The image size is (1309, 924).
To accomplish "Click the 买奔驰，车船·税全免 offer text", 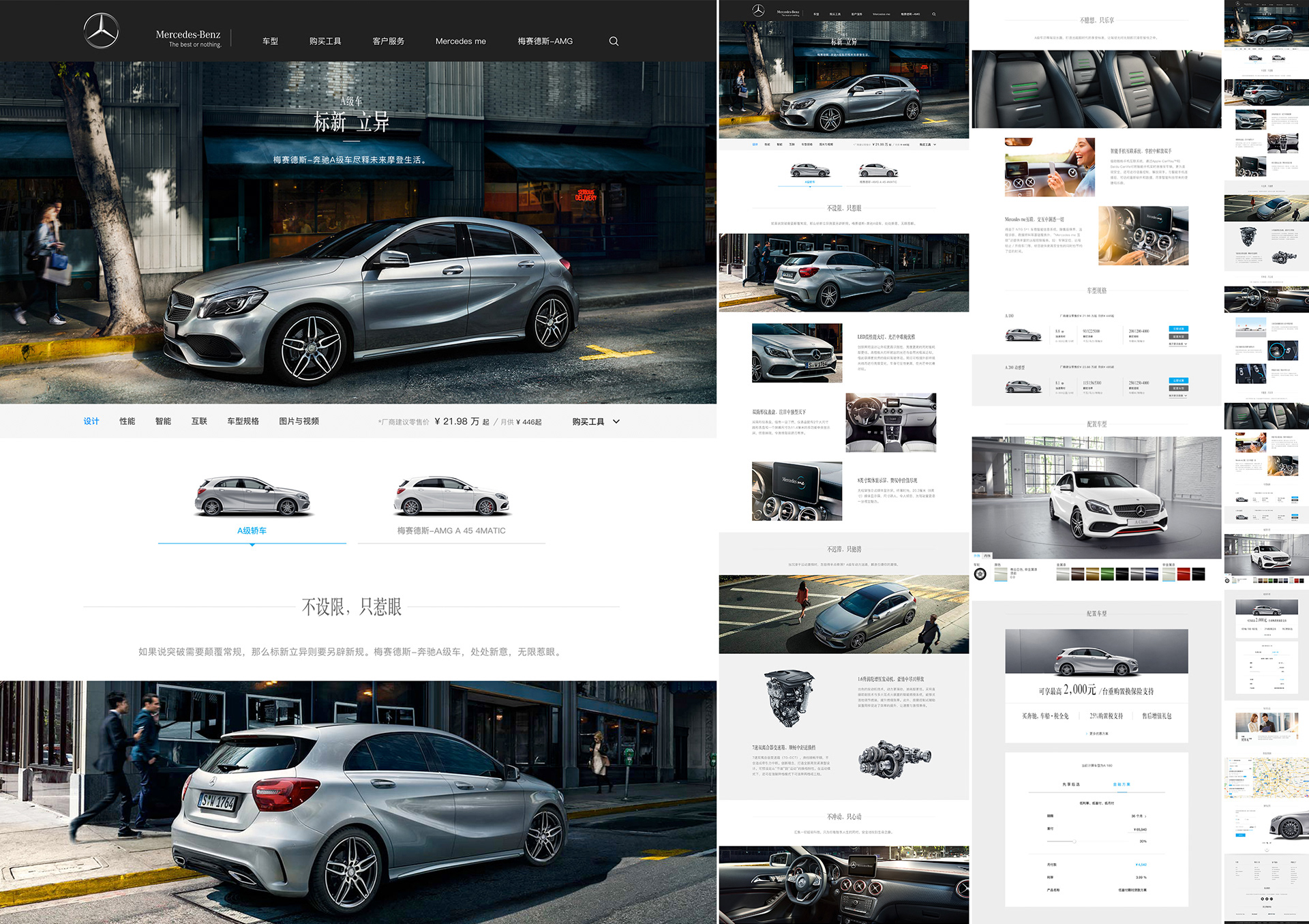I will click(x=1045, y=716).
